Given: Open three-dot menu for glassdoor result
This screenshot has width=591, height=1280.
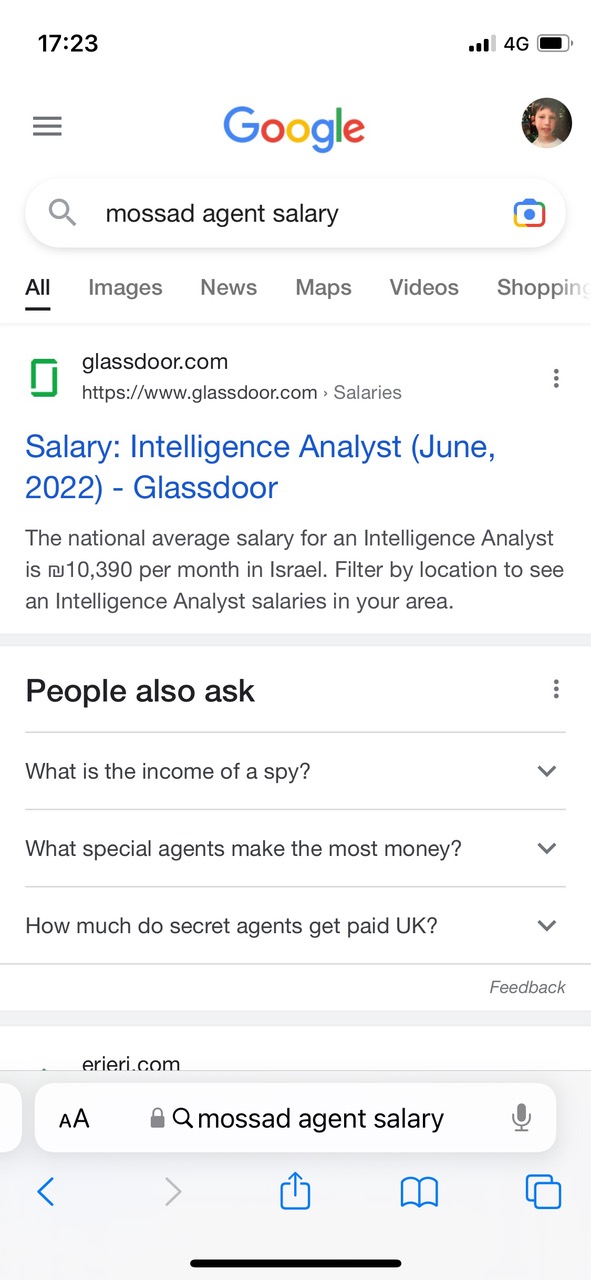Looking at the screenshot, I should (x=556, y=378).
